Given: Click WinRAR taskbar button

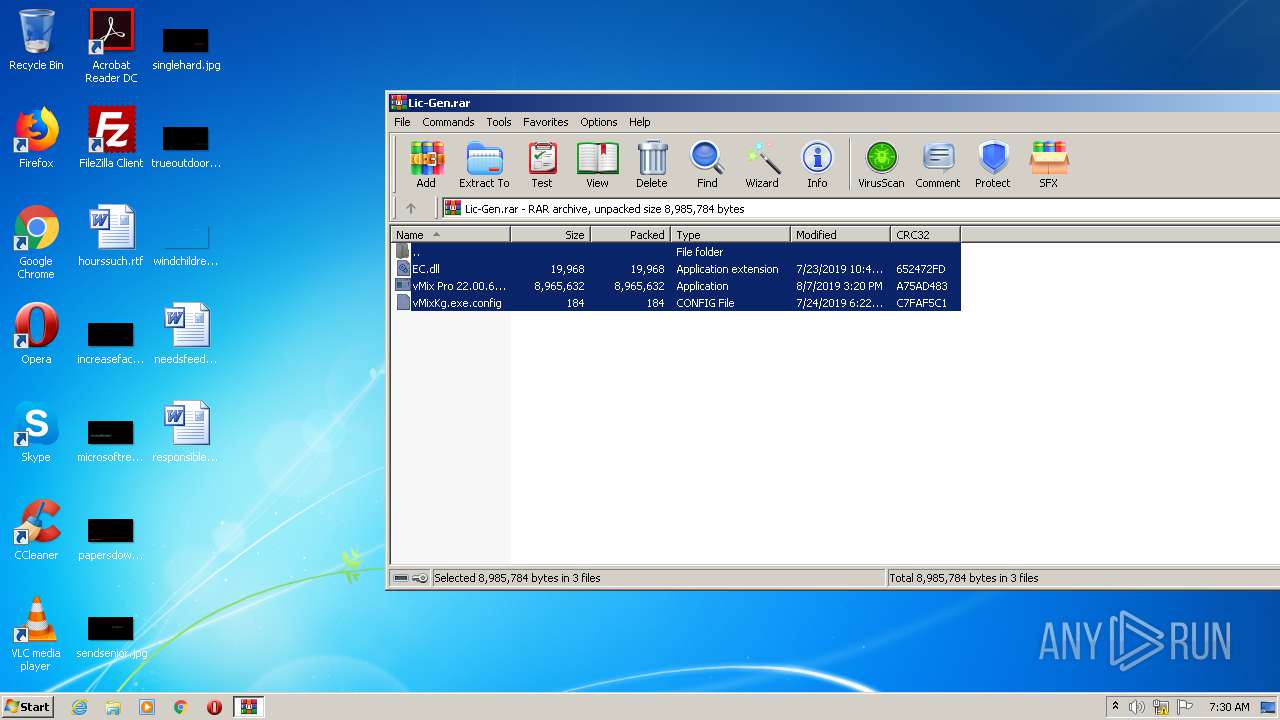Looking at the screenshot, I should click(248, 707).
